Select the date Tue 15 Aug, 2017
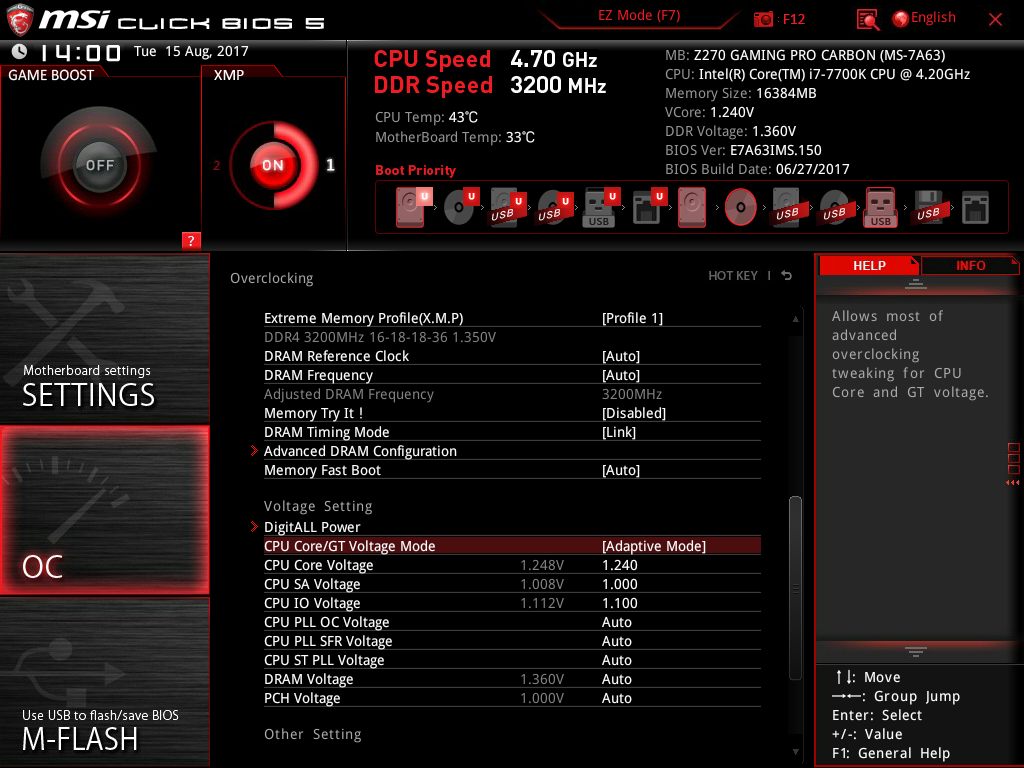Screen dimensions: 1024x768 click(x=191, y=51)
